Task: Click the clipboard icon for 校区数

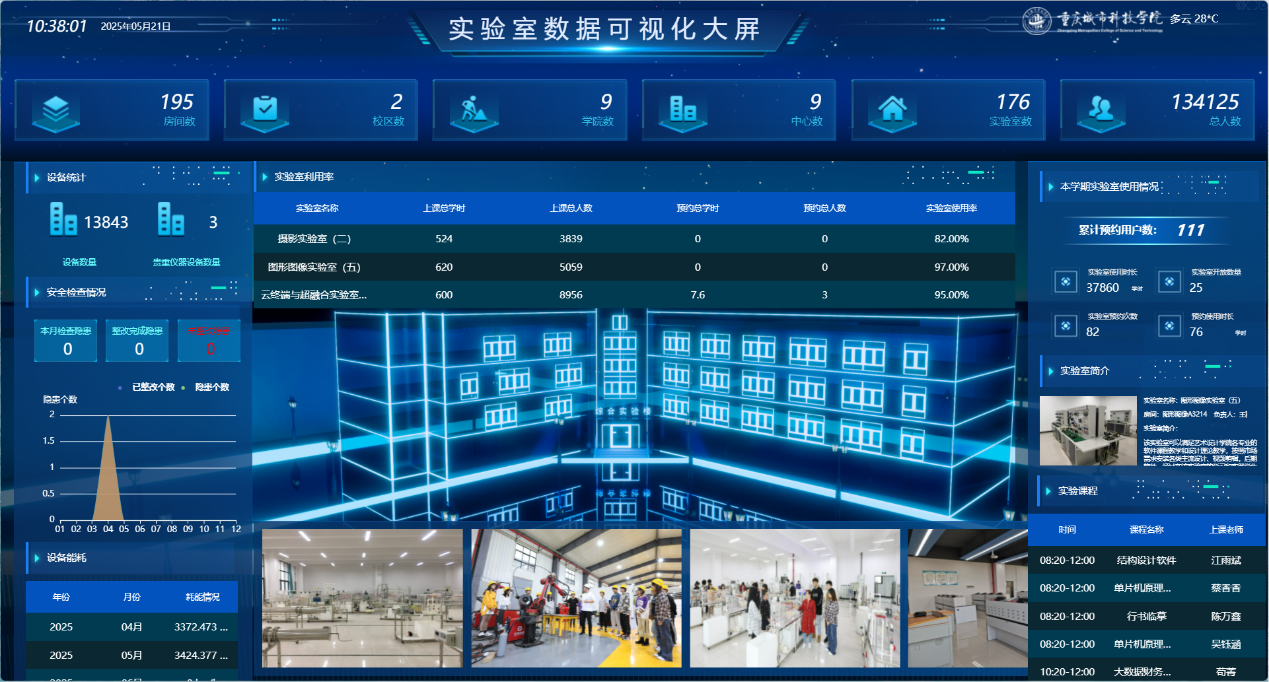Action: pyautogui.click(x=265, y=110)
